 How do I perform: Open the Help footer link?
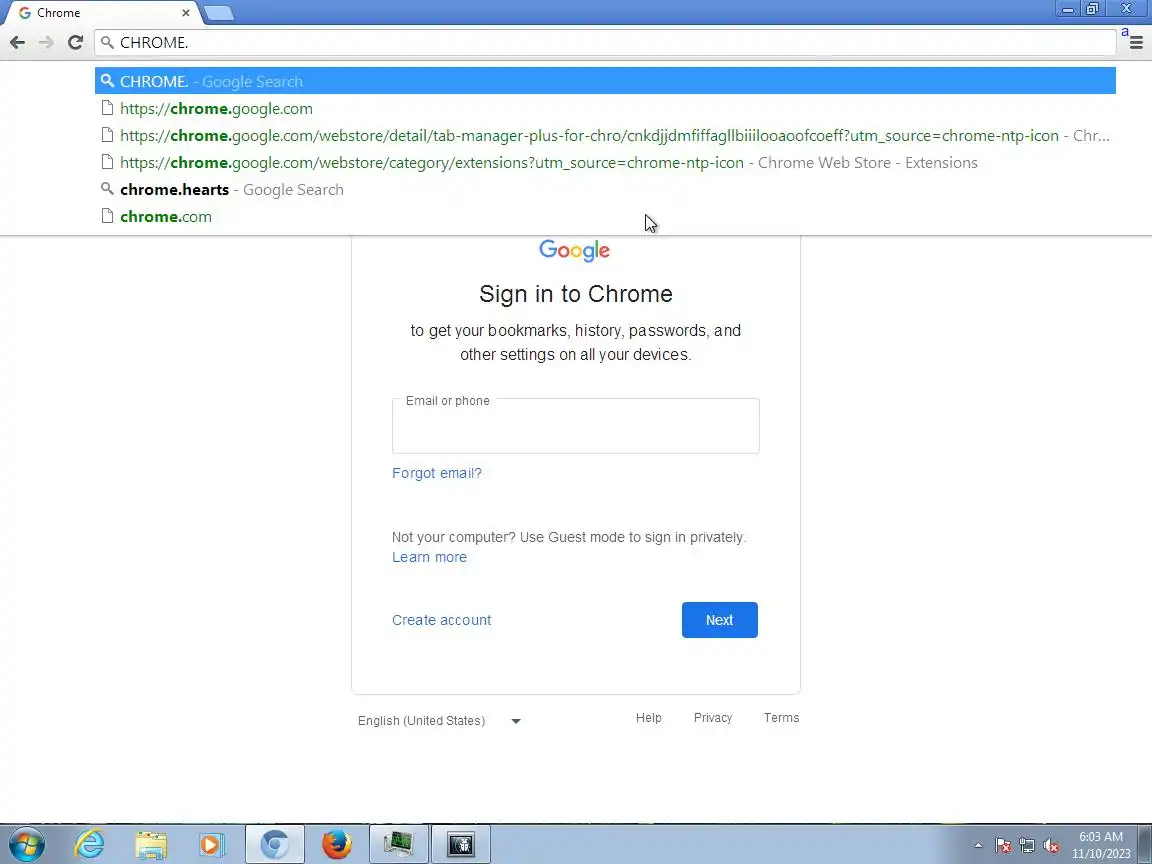coord(649,718)
